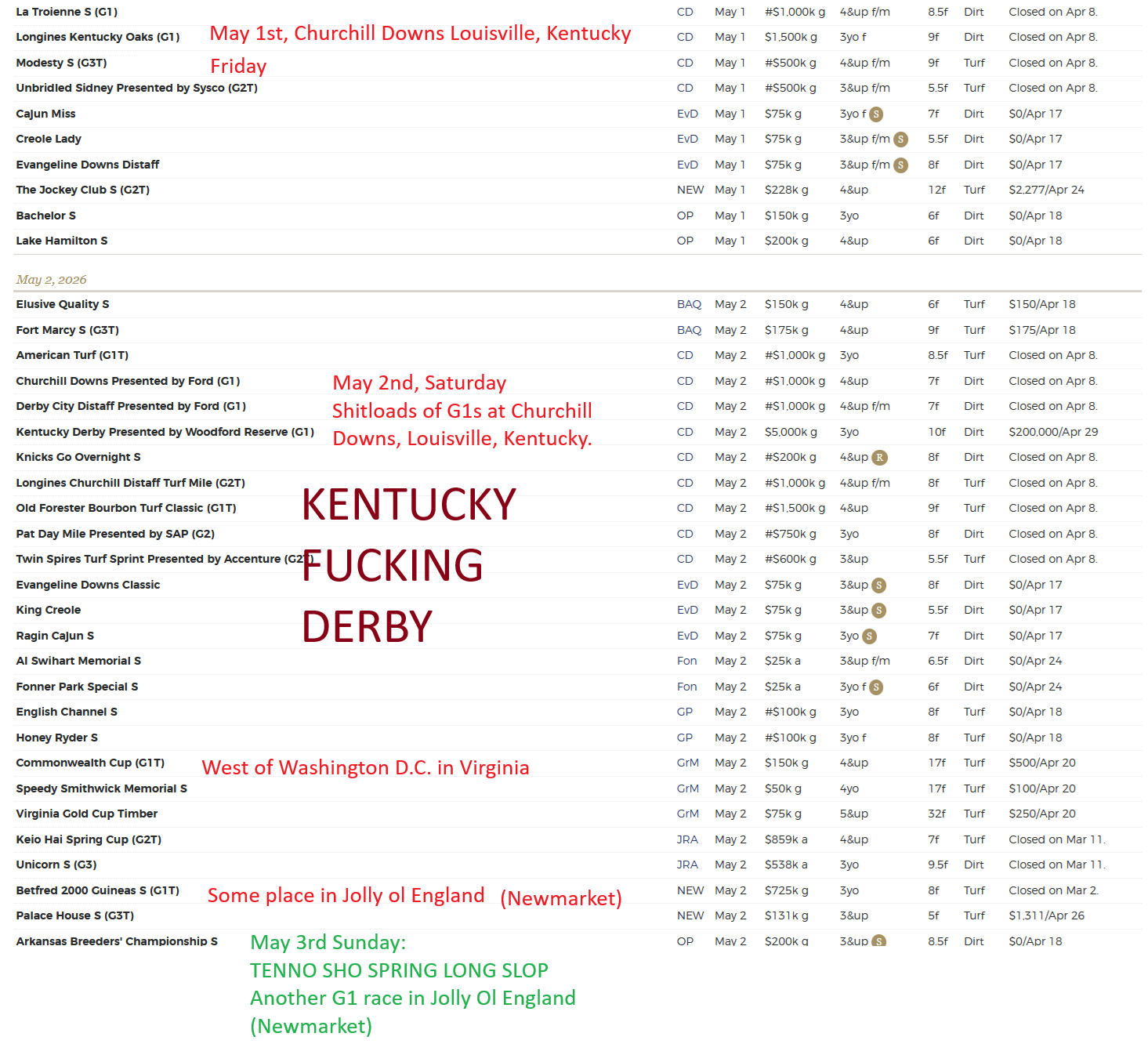
Task: Open Palace House S (G3T) race
Action: coord(74,915)
